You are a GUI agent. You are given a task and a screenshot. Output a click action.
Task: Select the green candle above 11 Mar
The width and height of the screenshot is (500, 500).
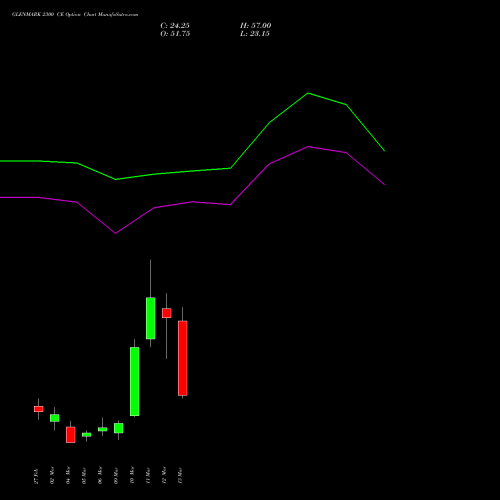(x=151, y=318)
